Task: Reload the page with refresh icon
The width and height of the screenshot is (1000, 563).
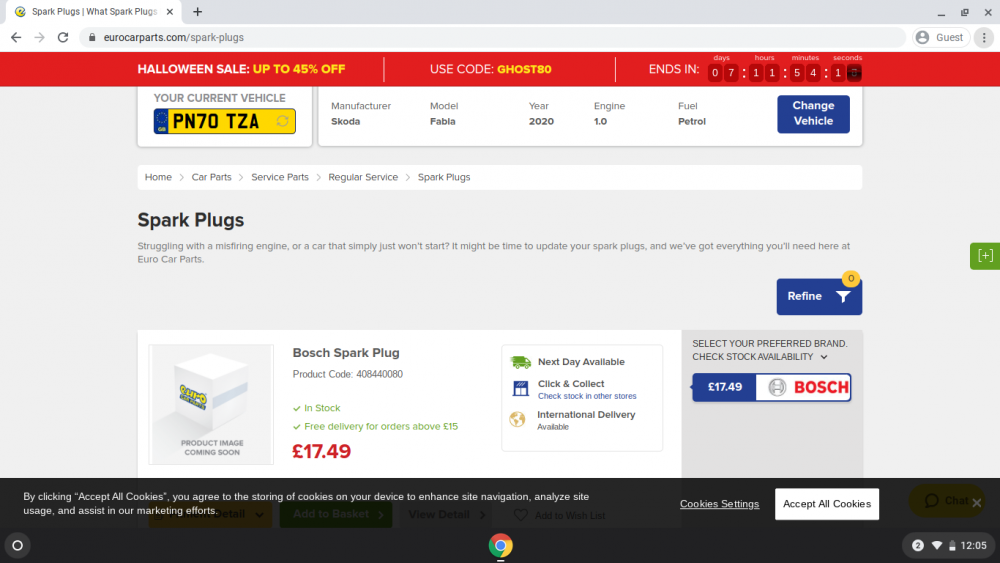Action: (x=62, y=38)
